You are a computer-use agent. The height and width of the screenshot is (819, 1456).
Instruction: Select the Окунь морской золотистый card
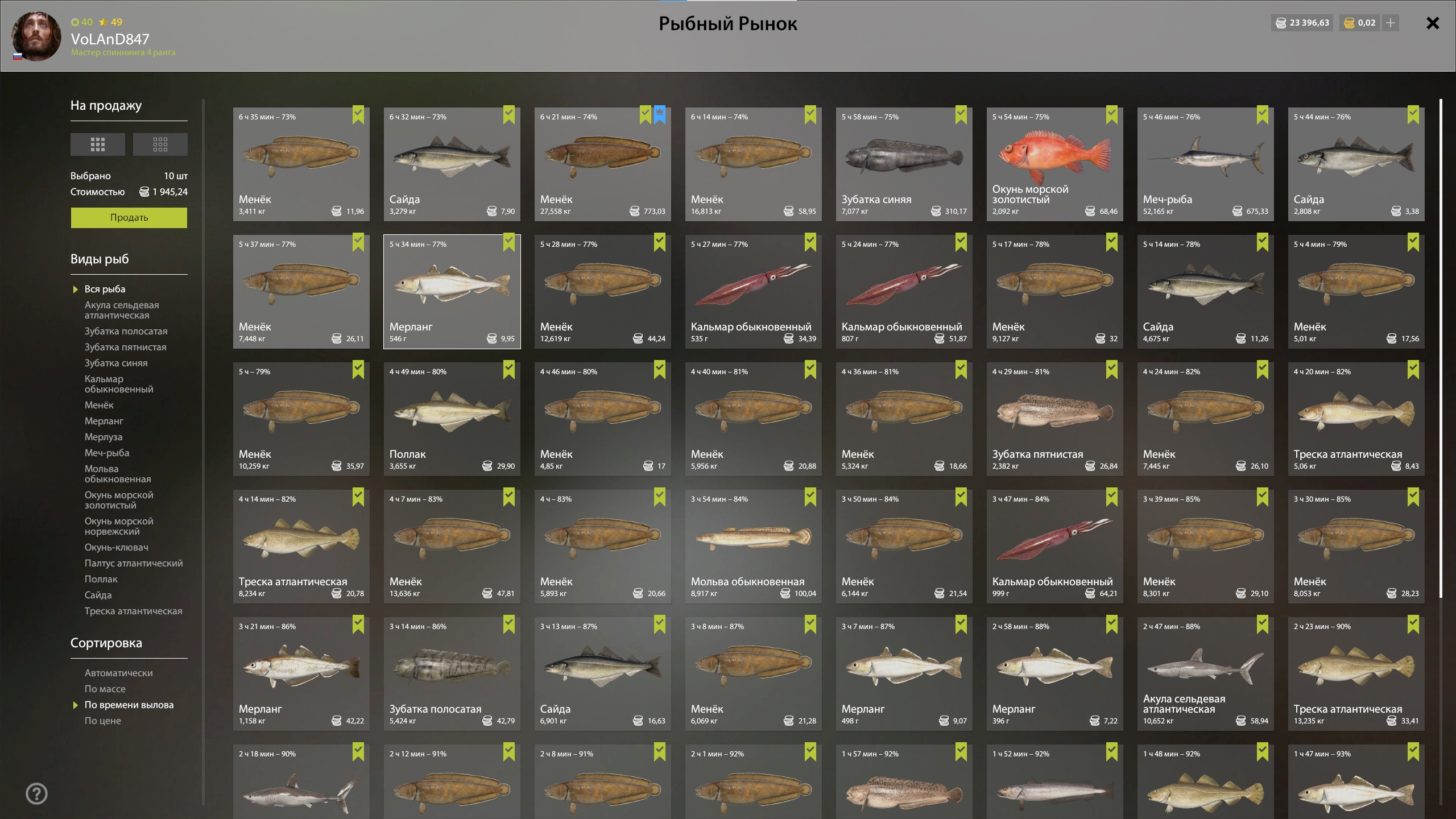(1054, 164)
